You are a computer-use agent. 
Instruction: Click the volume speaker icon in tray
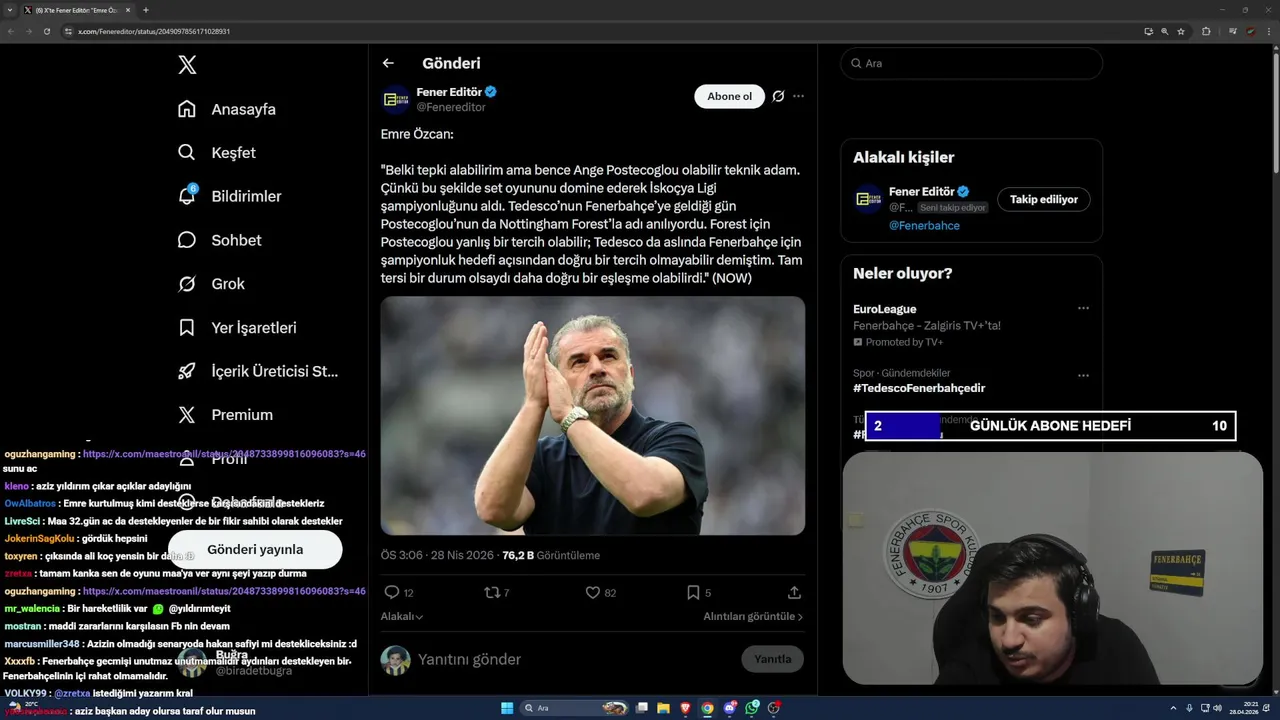(x=1217, y=708)
